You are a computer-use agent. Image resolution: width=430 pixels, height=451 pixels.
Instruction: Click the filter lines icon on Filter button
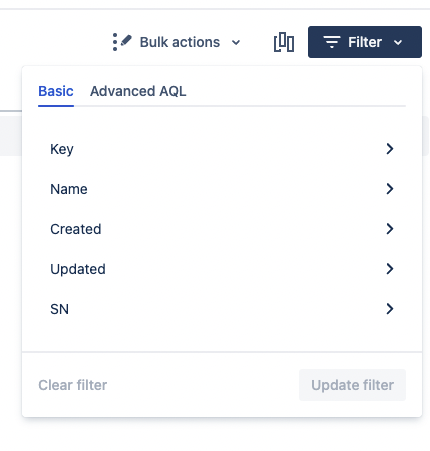(332, 42)
